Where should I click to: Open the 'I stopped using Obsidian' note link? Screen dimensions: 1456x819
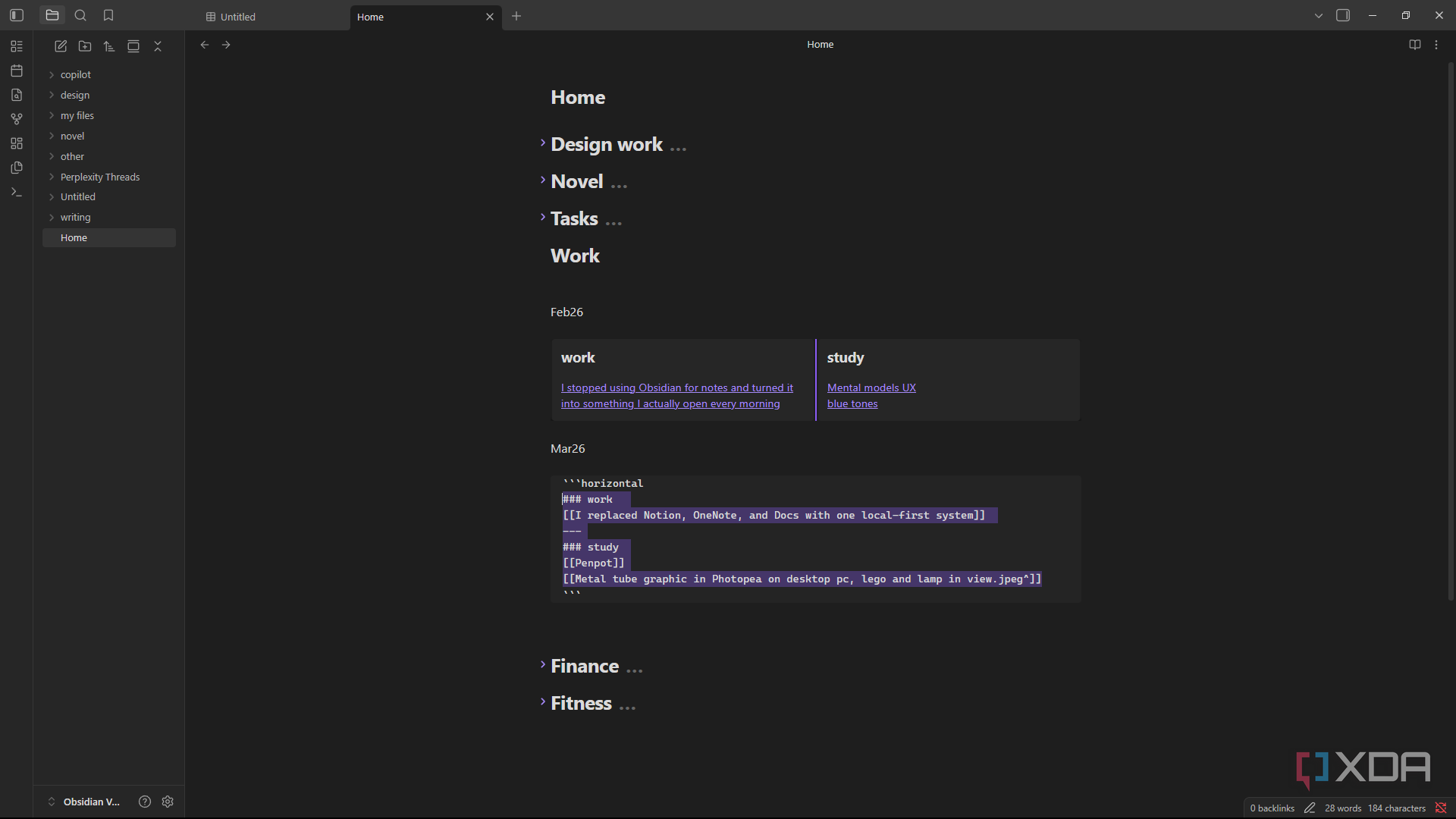point(676,396)
